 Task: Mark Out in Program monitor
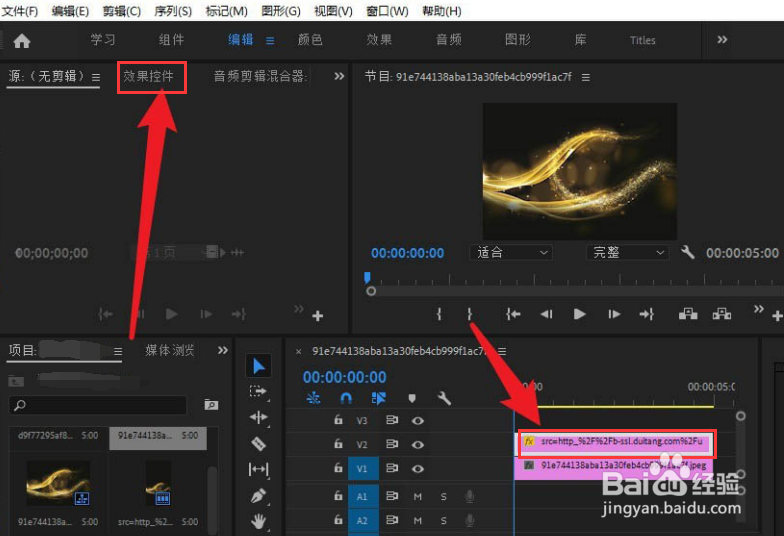(x=469, y=314)
